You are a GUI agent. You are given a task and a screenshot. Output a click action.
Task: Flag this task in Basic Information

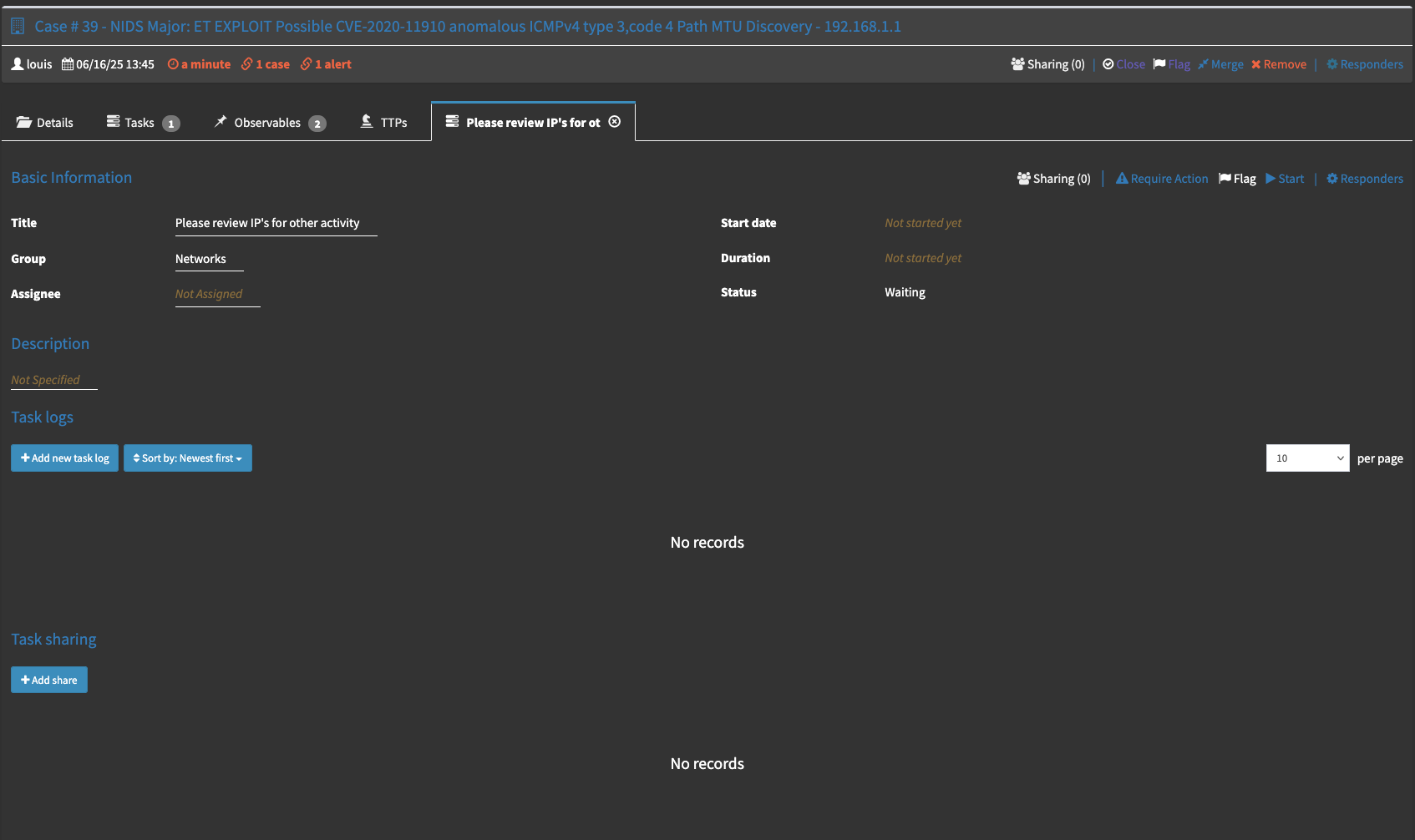1237,179
